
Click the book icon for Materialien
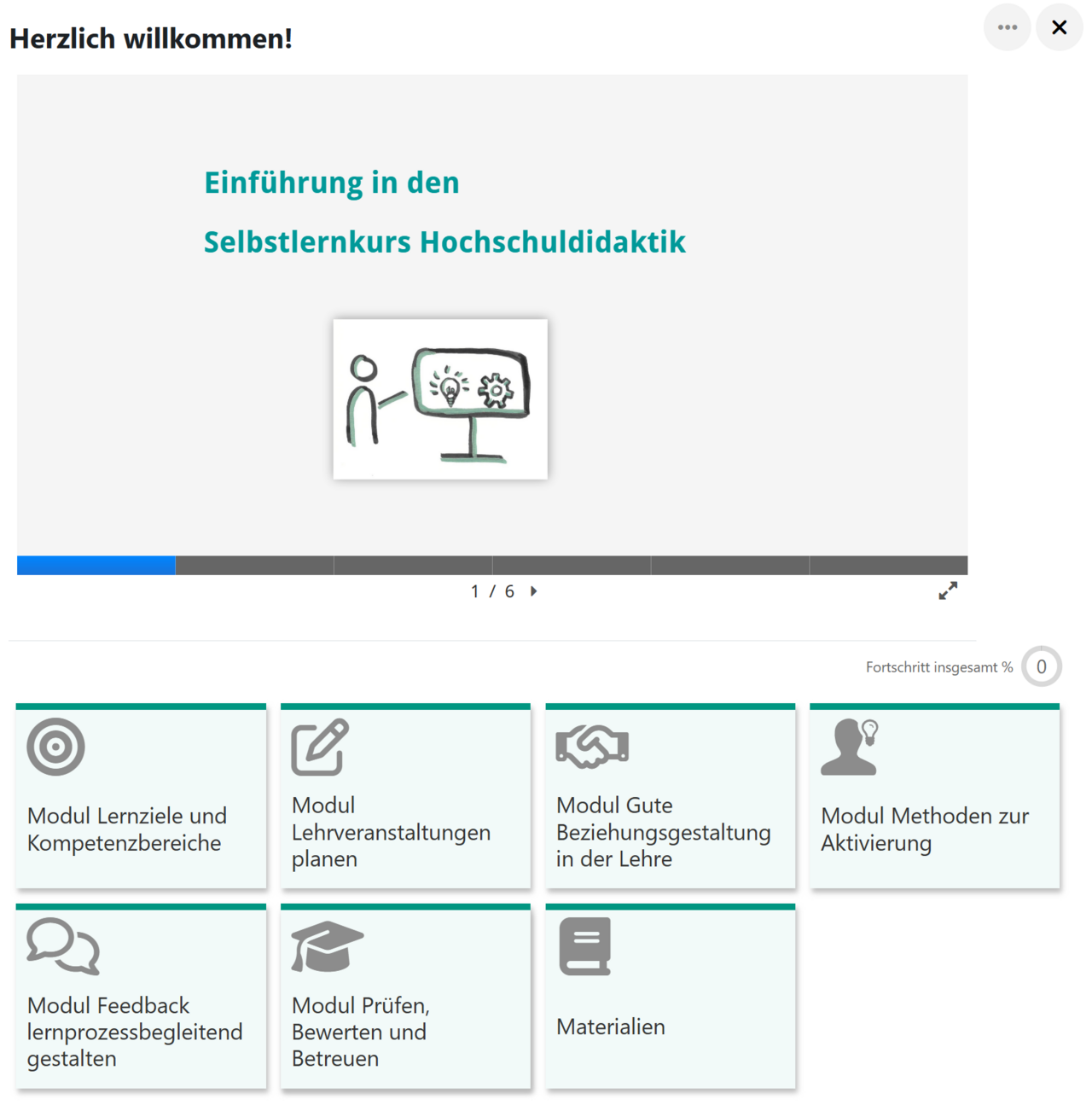tap(585, 946)
